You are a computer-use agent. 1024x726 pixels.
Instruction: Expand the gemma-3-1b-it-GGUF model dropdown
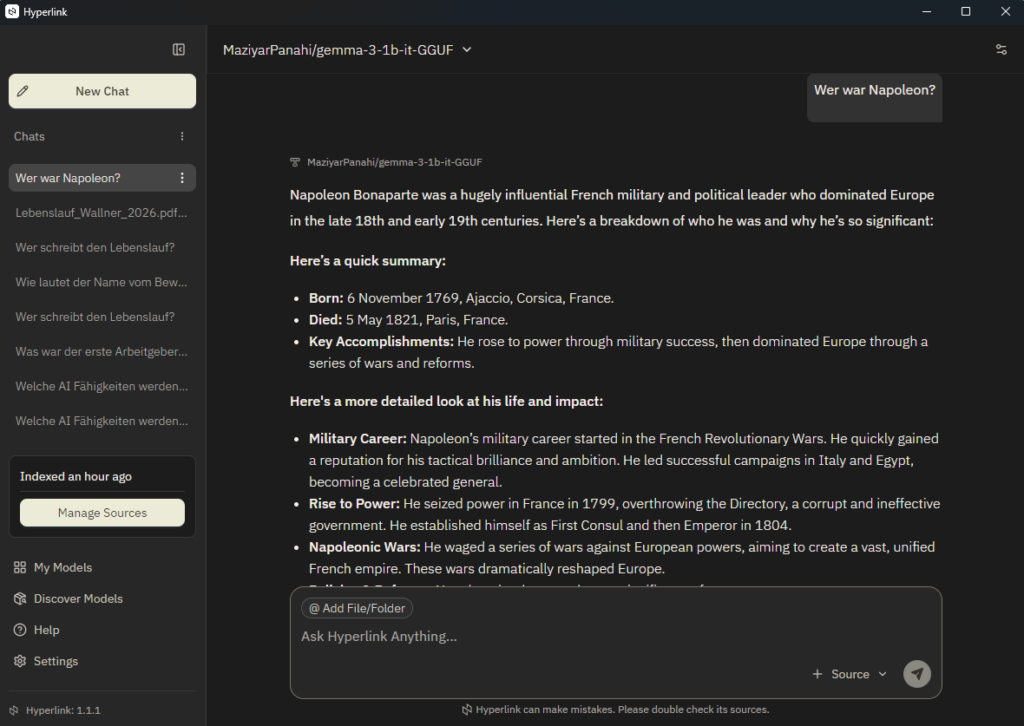pyautogui.click(x=467, y=50)
